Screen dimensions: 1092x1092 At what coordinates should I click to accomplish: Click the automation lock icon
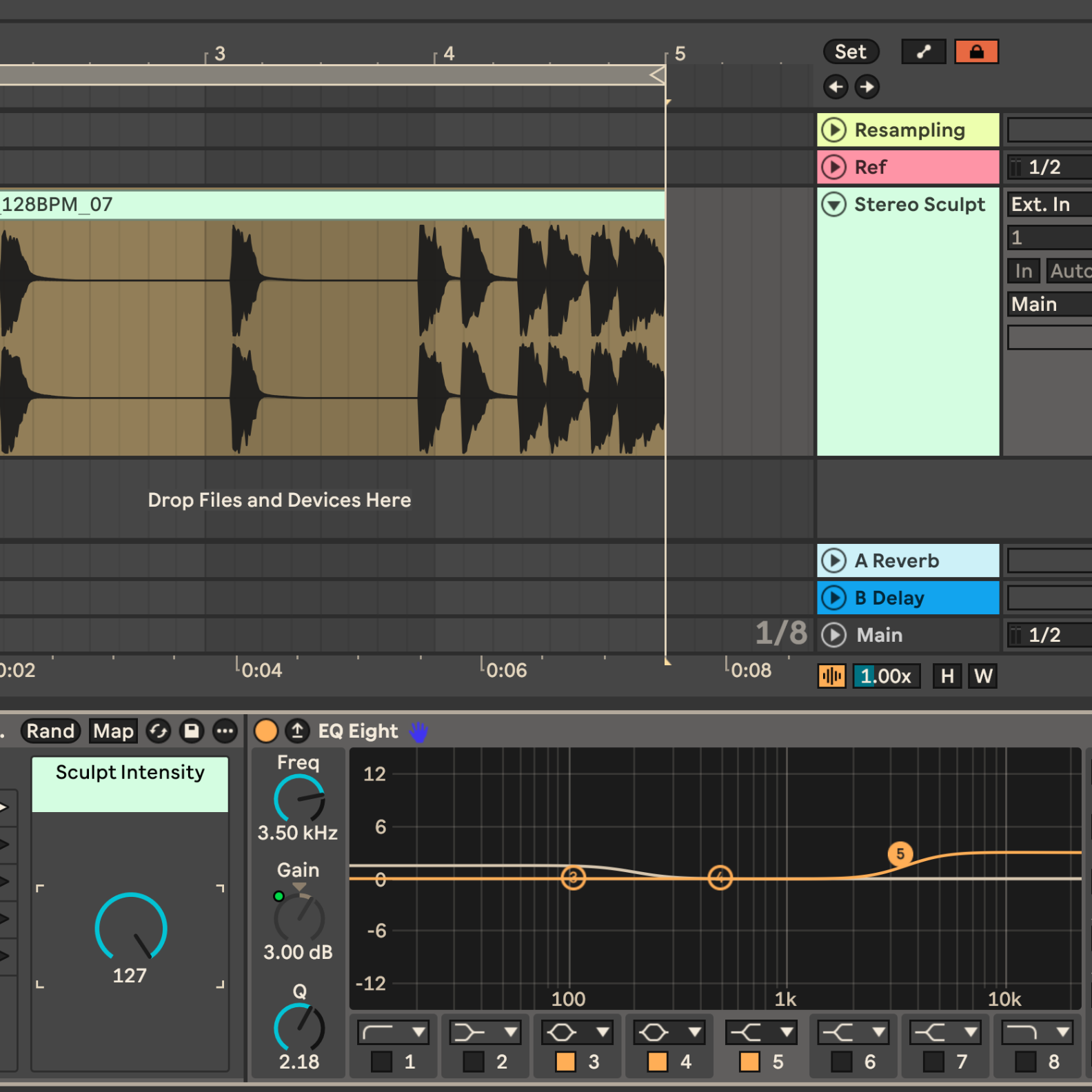[976, 52]
